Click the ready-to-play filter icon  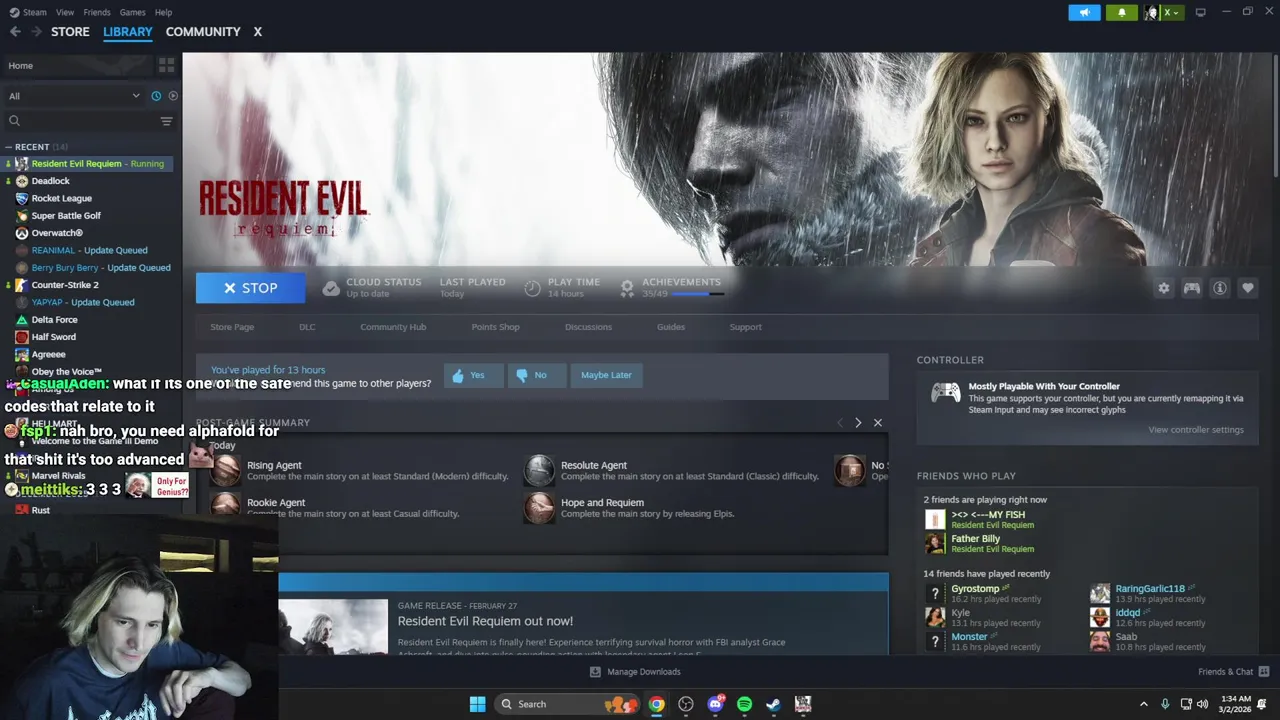point(173,96)
